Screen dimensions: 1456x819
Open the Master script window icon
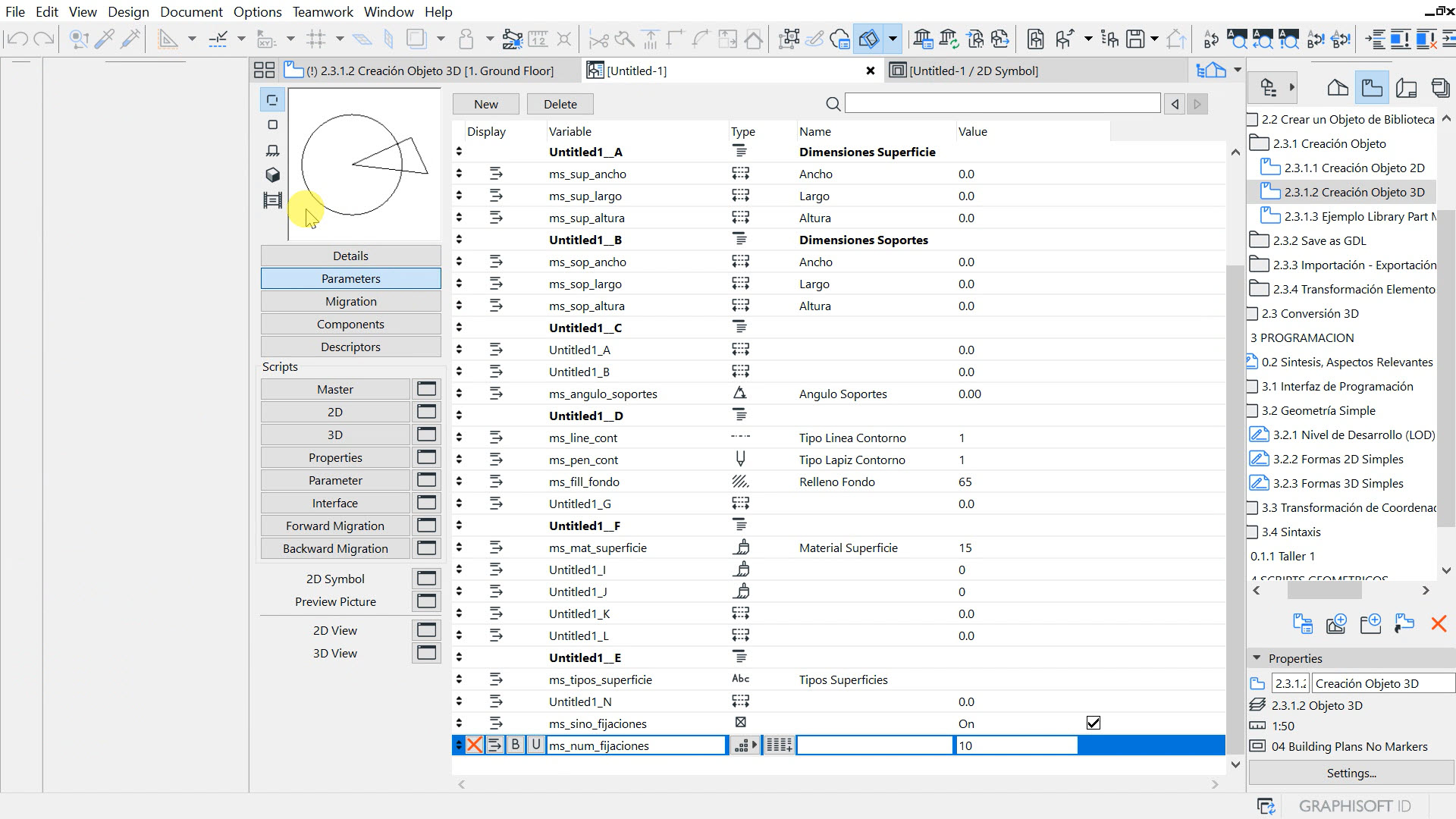point(426,389)
